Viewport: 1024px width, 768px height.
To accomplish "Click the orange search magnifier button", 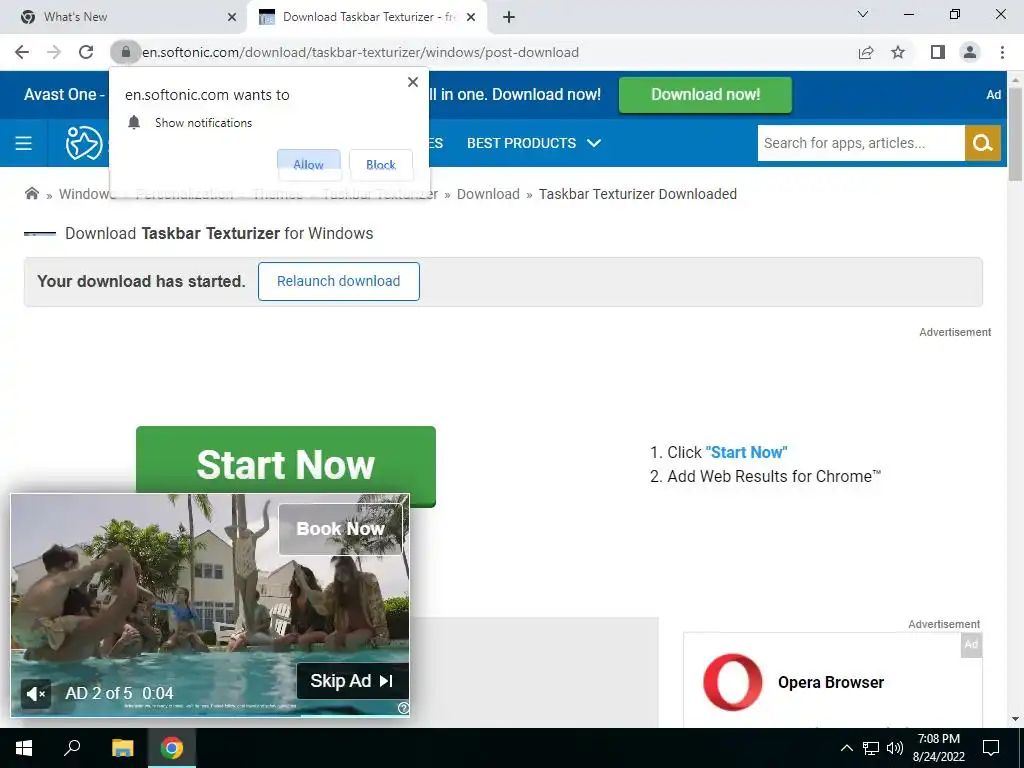I will pyautogui.click(x=982, y=143).
